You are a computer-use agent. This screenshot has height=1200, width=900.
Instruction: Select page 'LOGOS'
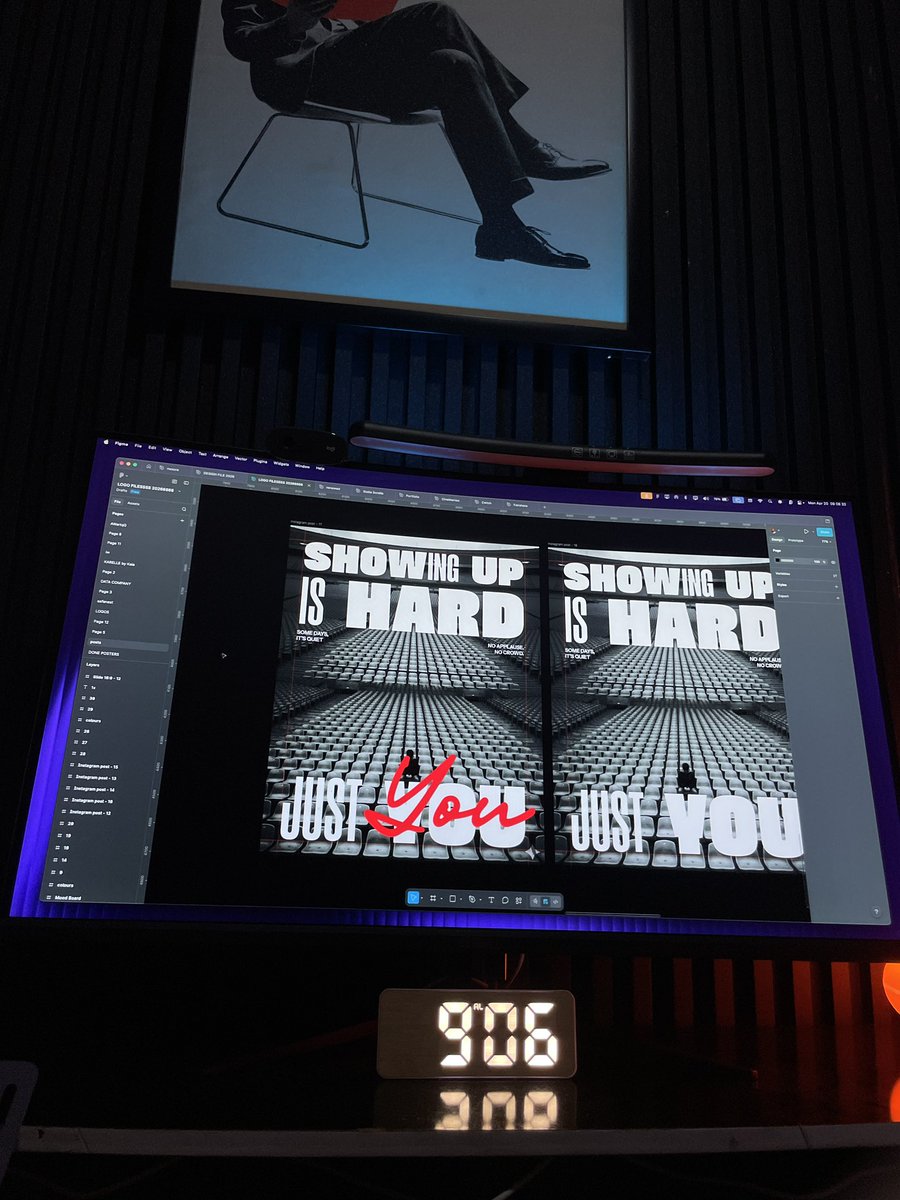[x=102, y=612]
